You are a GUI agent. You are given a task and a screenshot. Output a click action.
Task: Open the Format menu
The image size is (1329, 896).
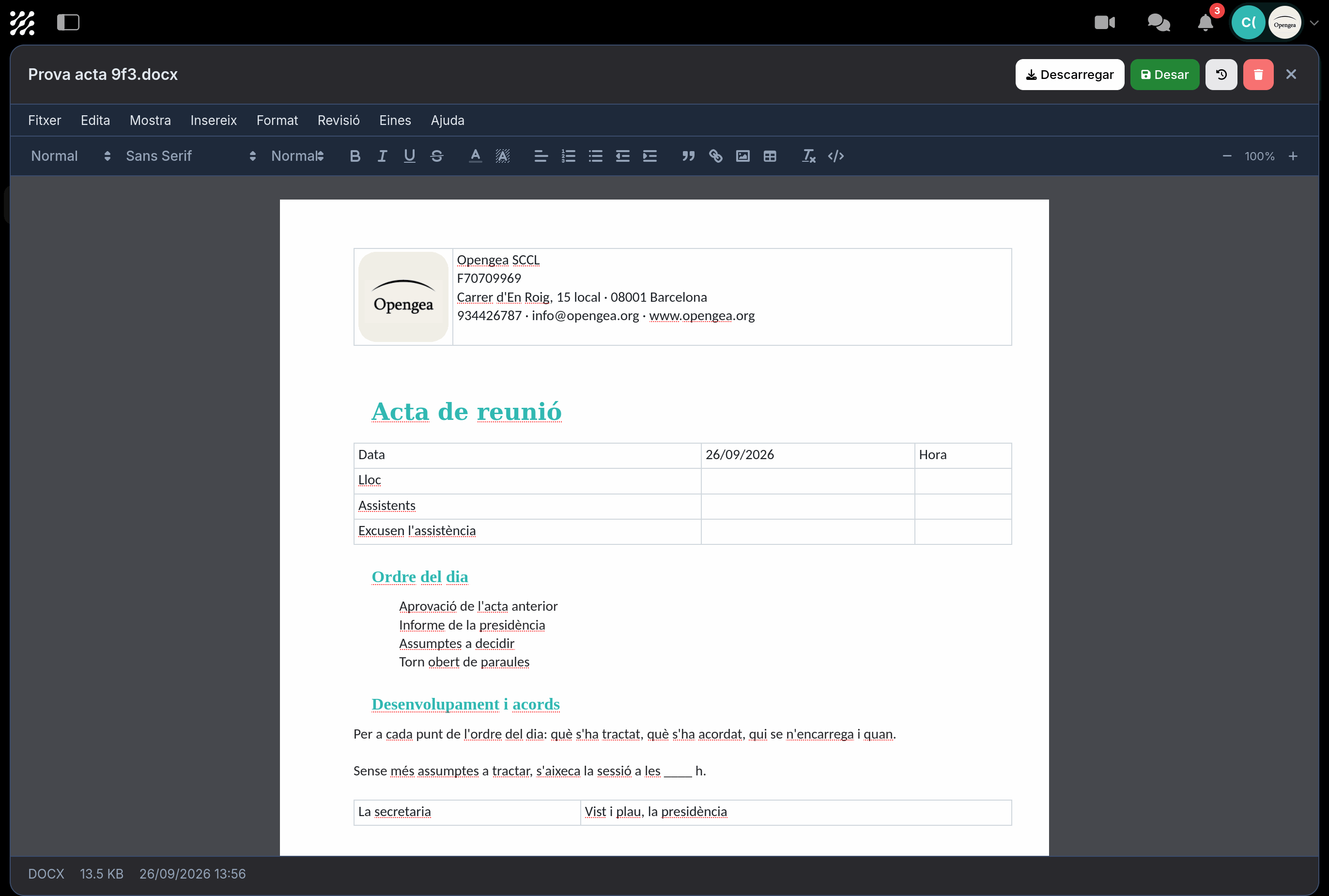tap(277, 121)
